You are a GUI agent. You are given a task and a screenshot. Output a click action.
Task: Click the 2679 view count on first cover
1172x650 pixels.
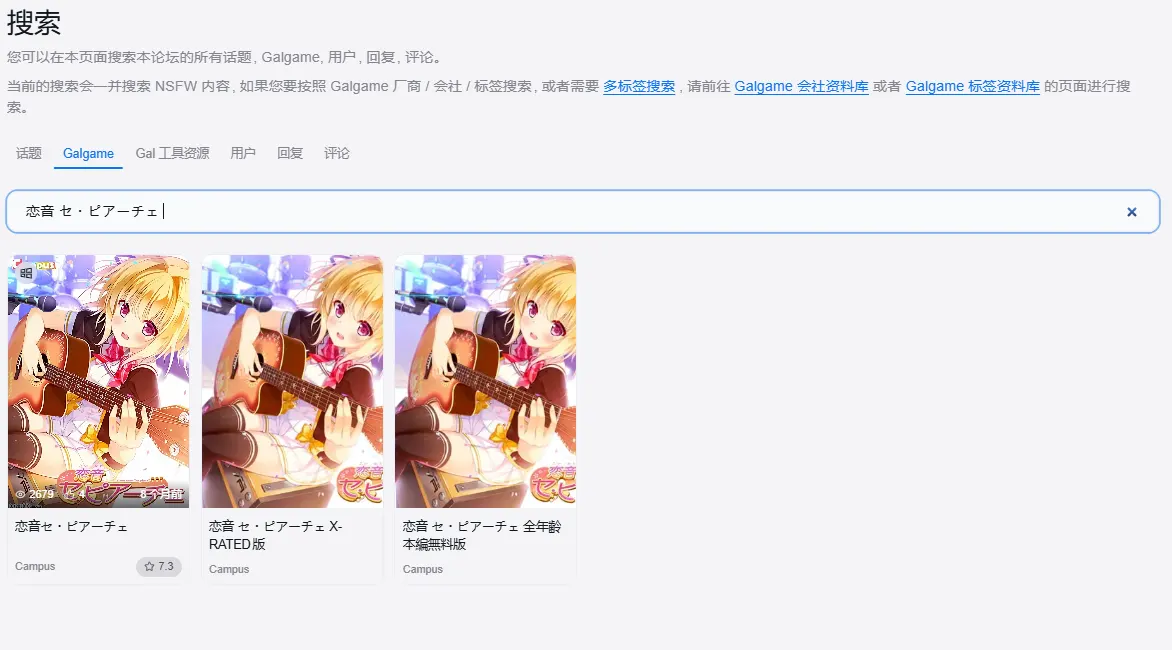[34, 494]
